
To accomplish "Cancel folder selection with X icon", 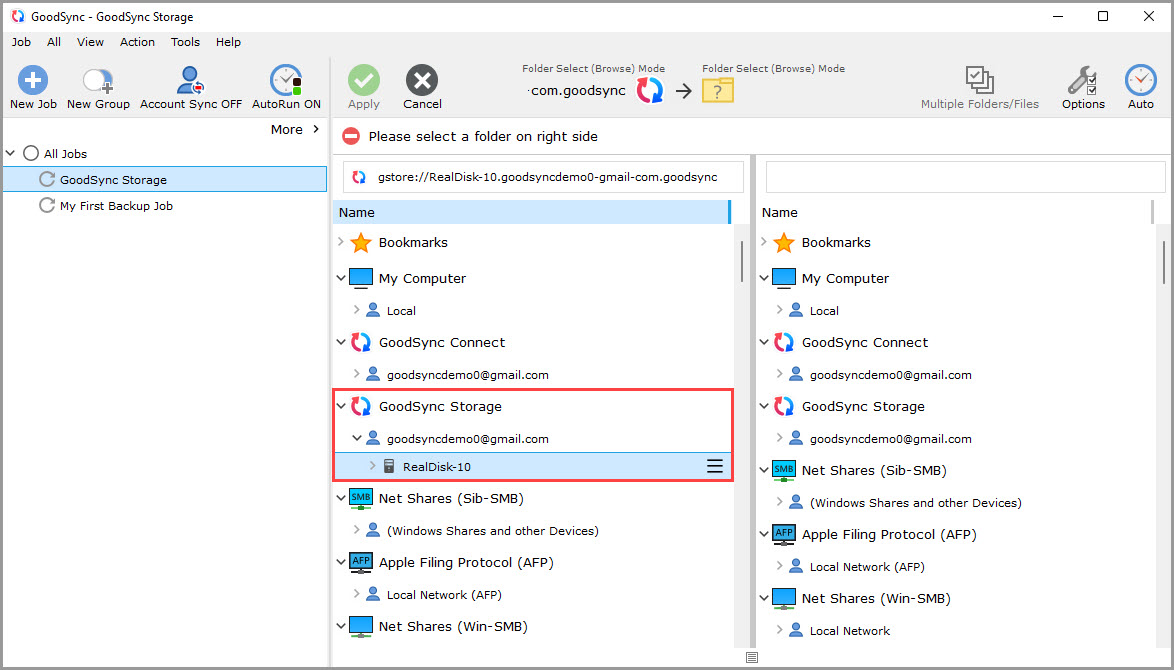I will pyautogui.click(x=422, y=80).
